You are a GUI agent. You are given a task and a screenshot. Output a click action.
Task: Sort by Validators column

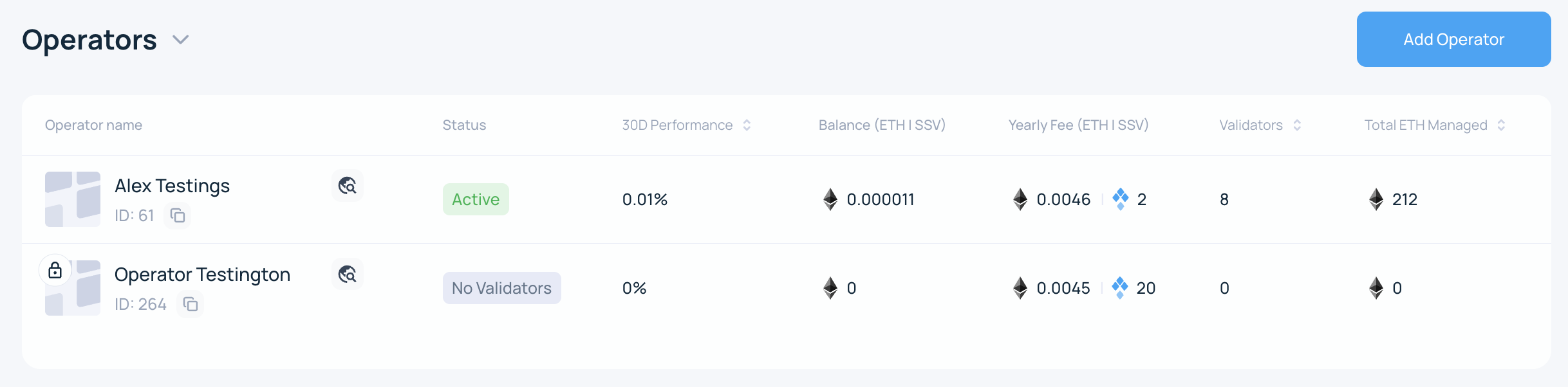(1297, 125)
